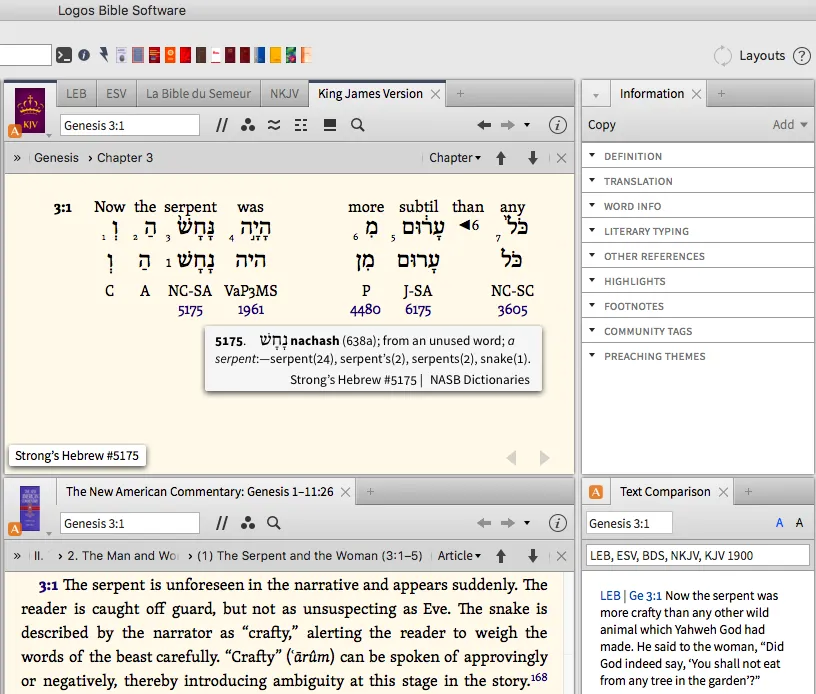
Task: Open the Add dropdown in Information panel
Action: pyautogui.click(x=789, y=125)
